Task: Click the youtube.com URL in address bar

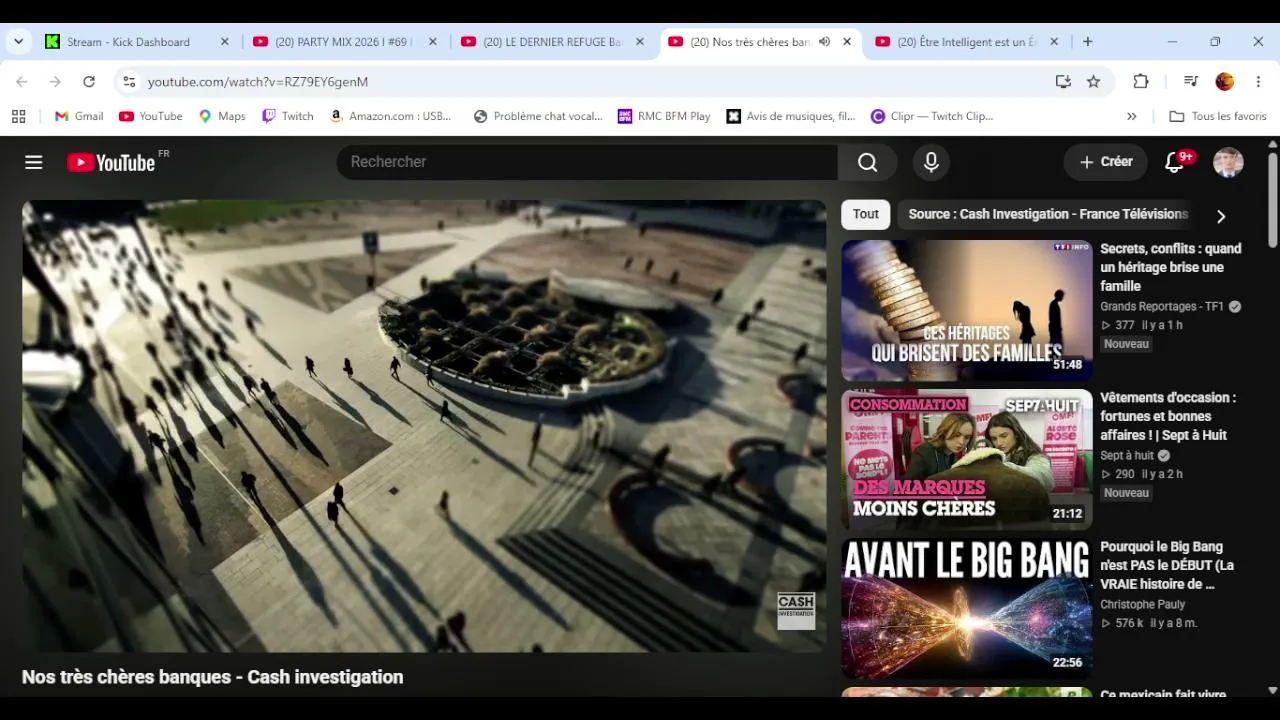Action: pyautogui.click(x=258, y=82)
